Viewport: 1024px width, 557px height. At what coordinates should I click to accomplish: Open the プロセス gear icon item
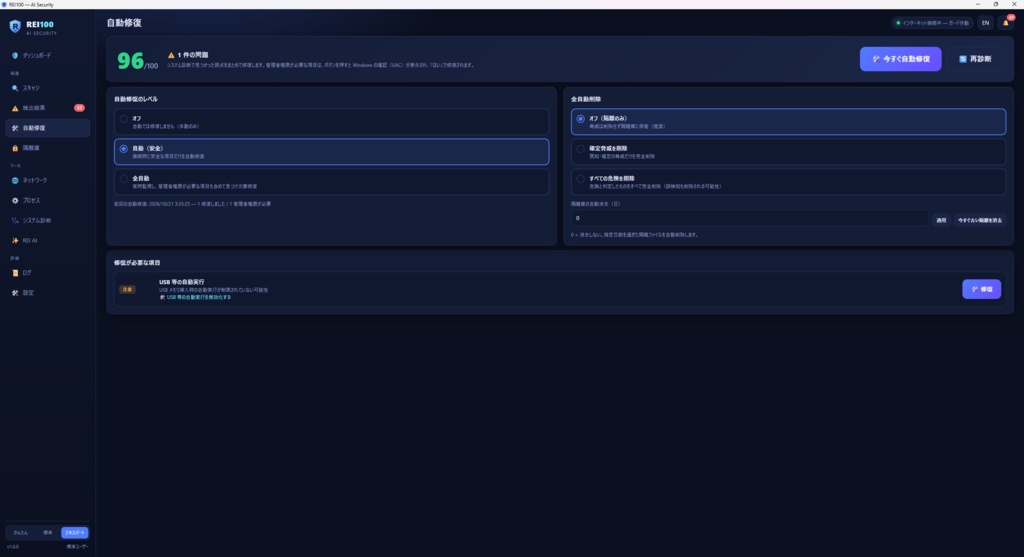pos(47,200)
